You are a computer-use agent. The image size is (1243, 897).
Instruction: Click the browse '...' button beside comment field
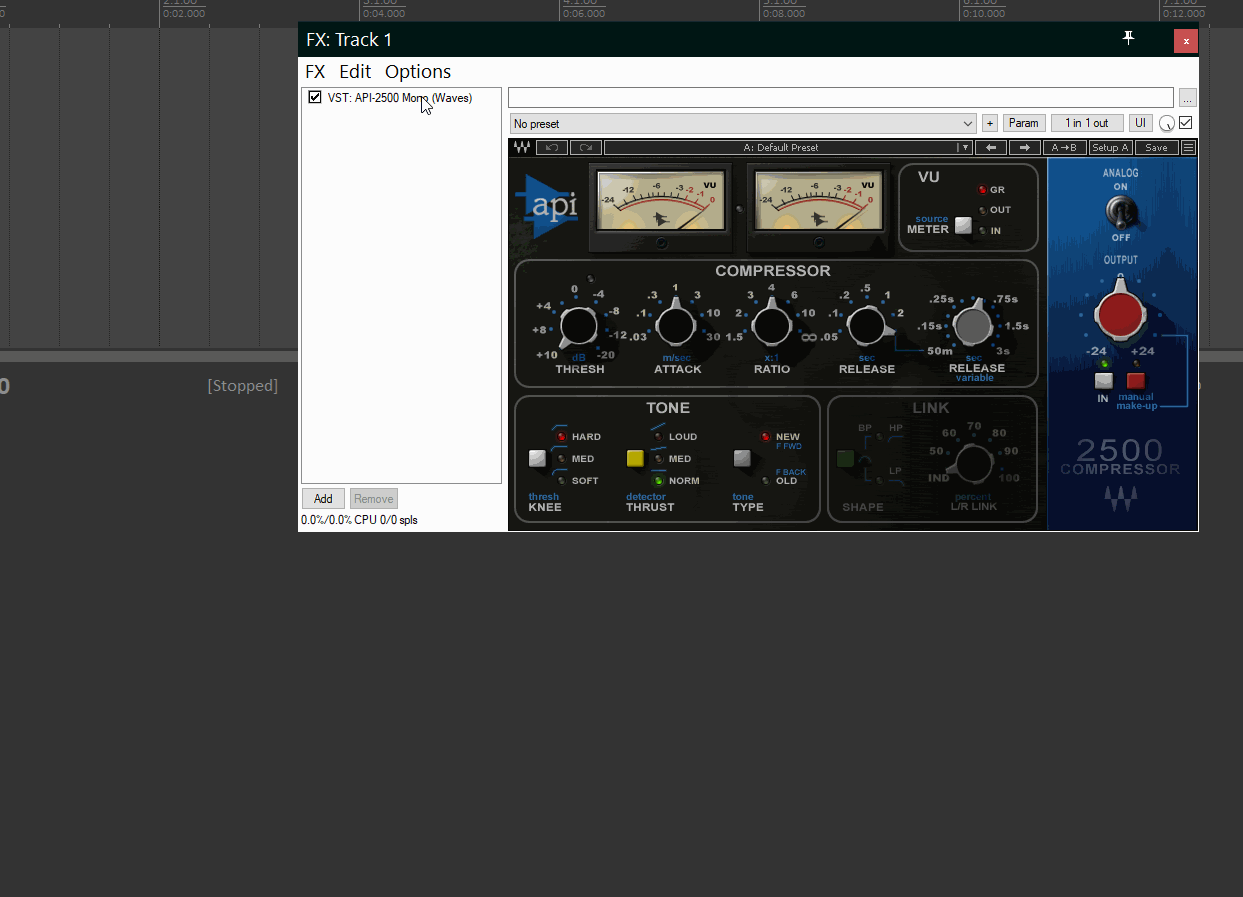pos(1187,98)
